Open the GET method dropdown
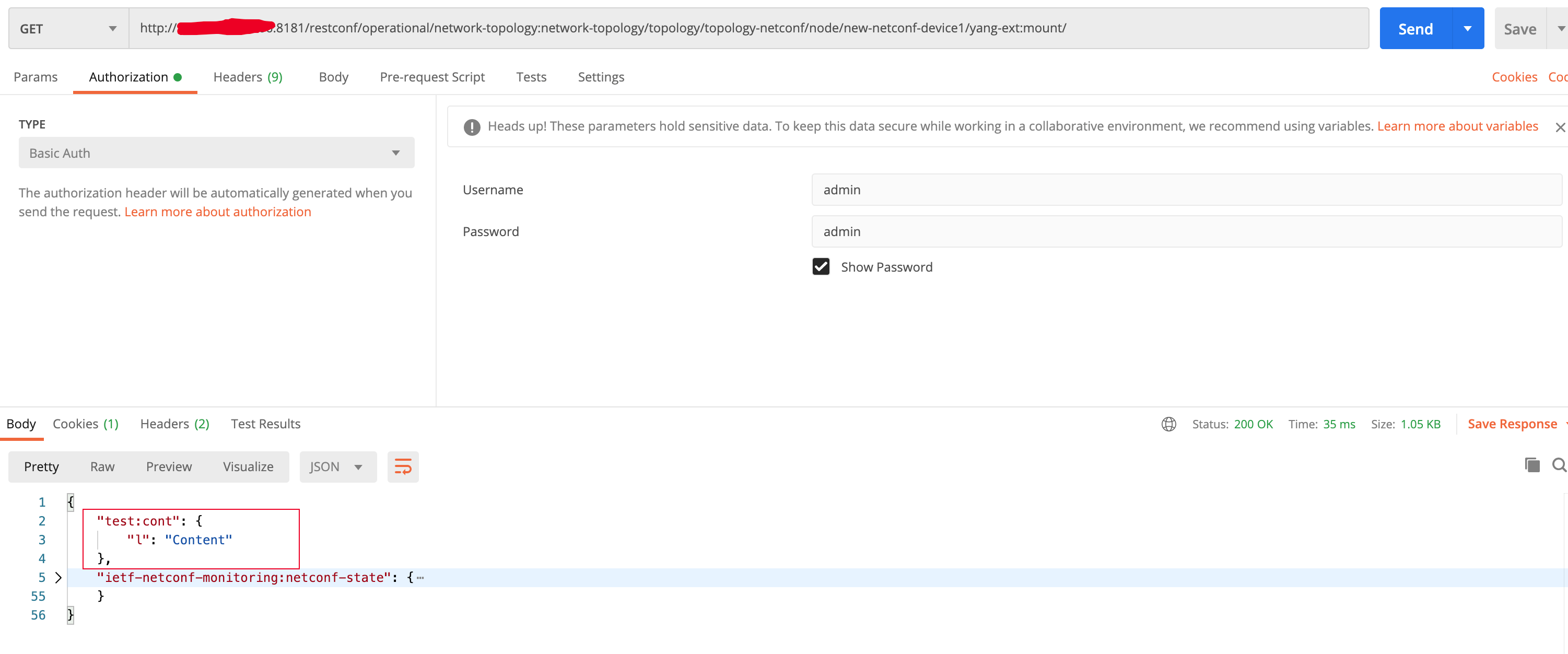 pos(68,29)
